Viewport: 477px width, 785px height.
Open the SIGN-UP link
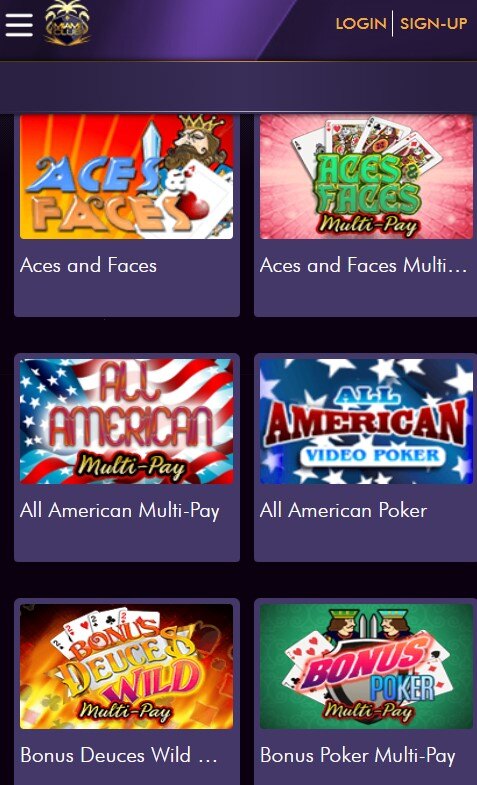coord(433,24)
